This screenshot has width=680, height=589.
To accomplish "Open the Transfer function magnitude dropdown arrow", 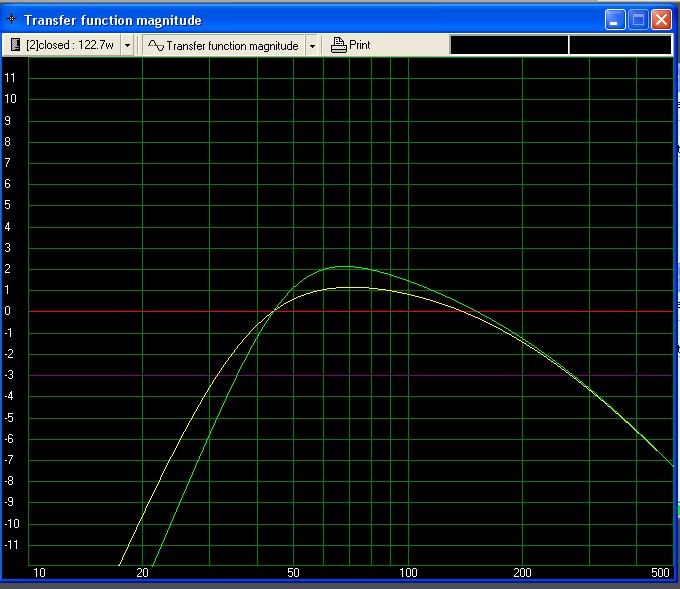I will [312, 45].
